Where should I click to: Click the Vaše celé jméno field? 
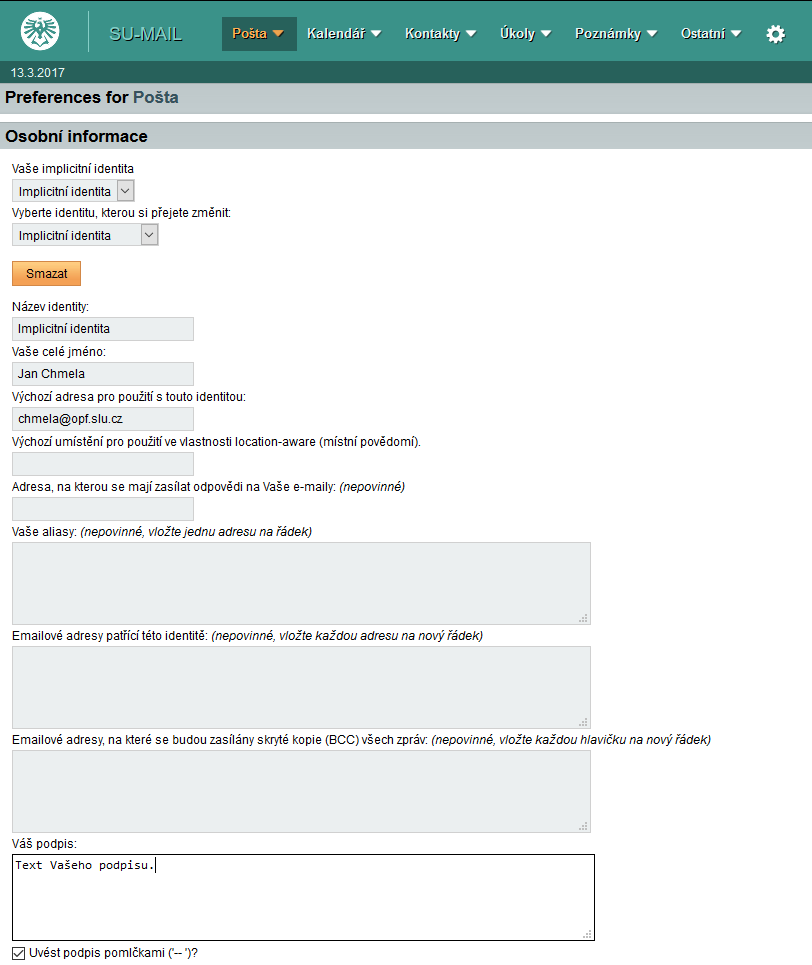(103, 374)
